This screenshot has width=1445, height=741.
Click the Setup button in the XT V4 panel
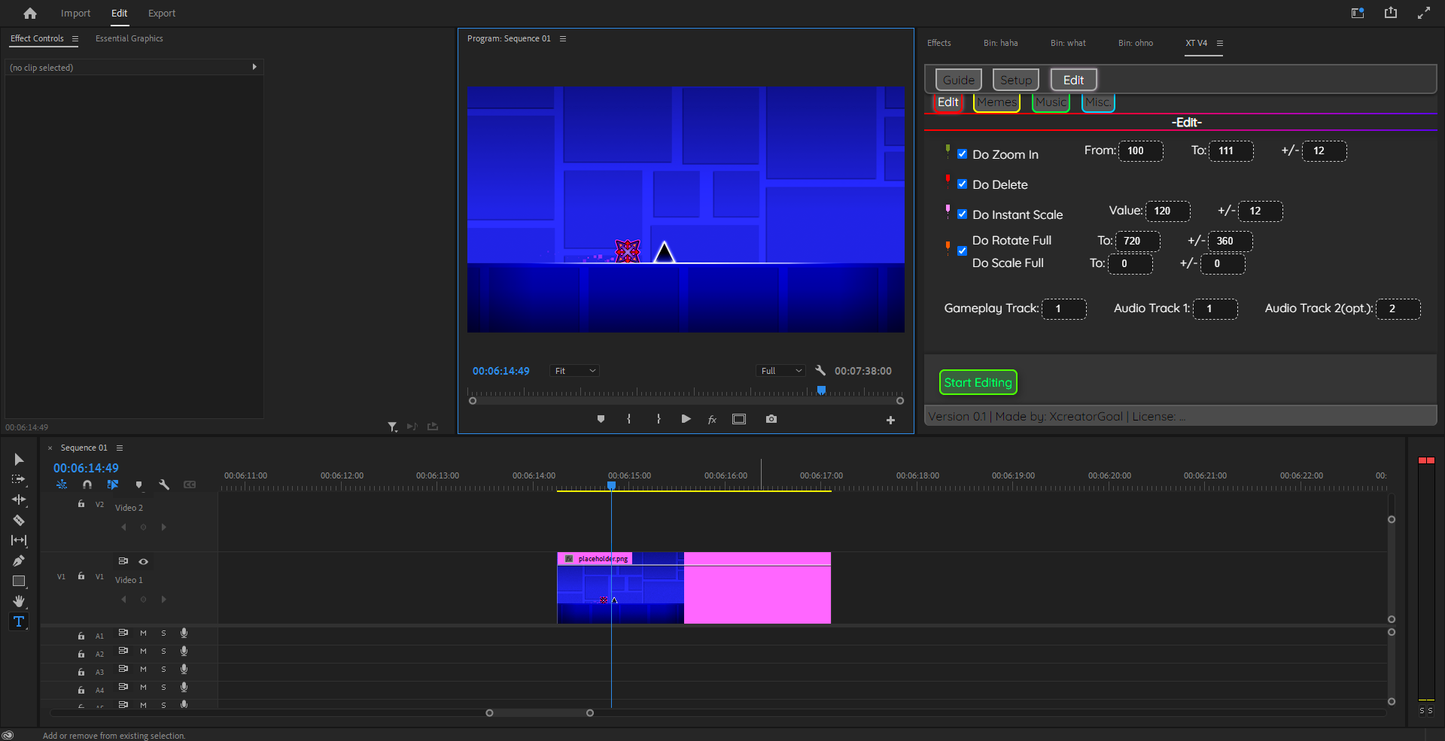click(1015, 79)
